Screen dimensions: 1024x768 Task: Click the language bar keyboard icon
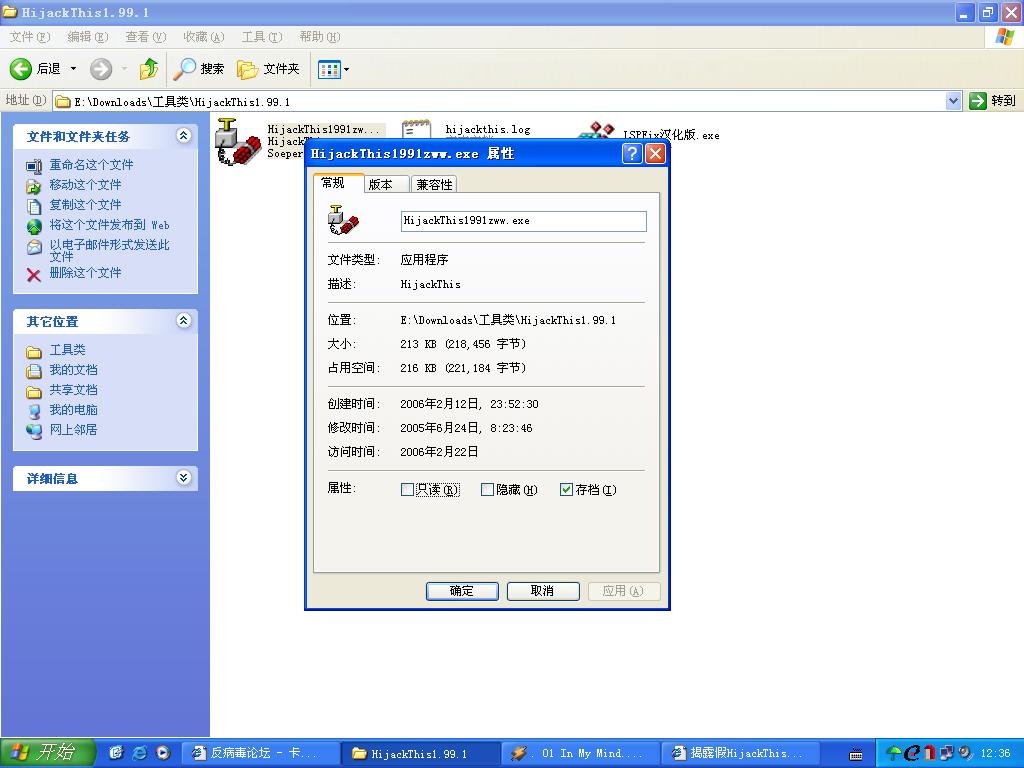point(856,754)
